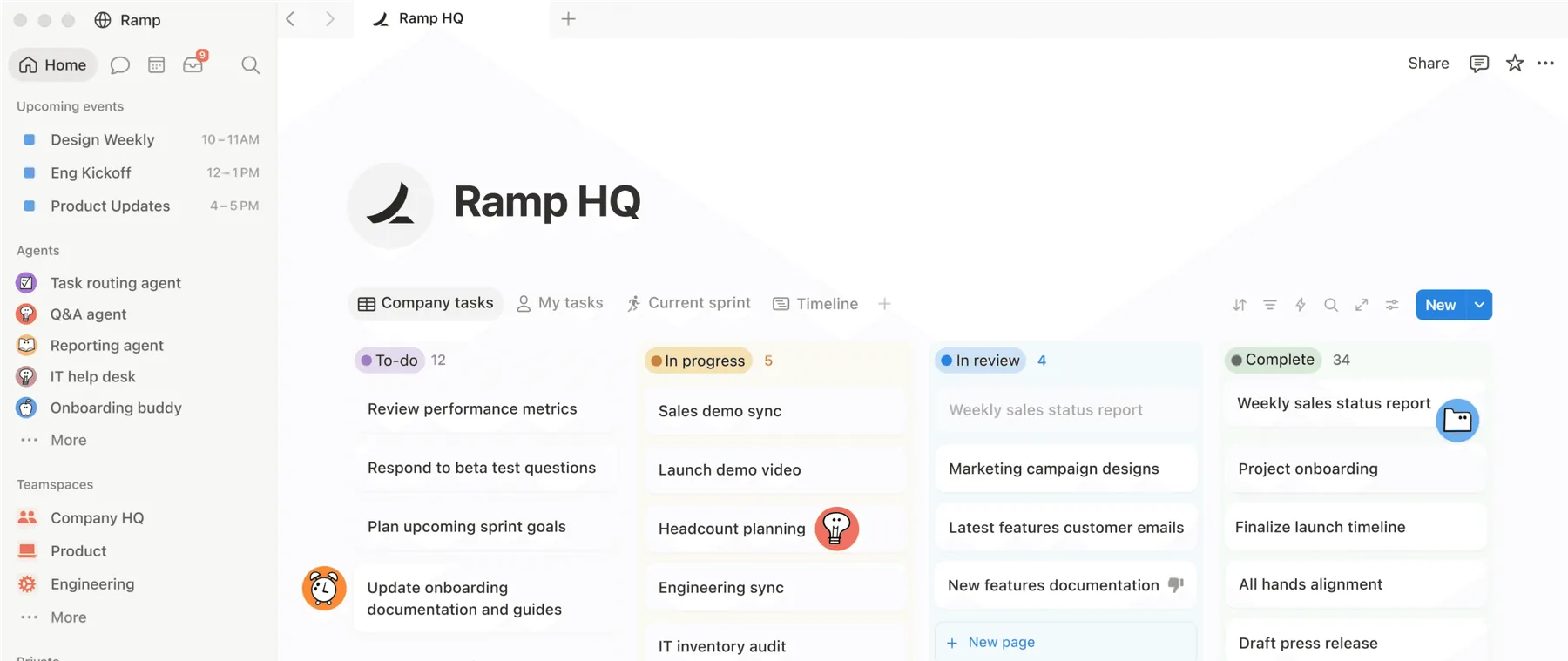Open the Marketing campaign designs card
This screenshot has height=661, width=1568.
[x=1065, y=469]
